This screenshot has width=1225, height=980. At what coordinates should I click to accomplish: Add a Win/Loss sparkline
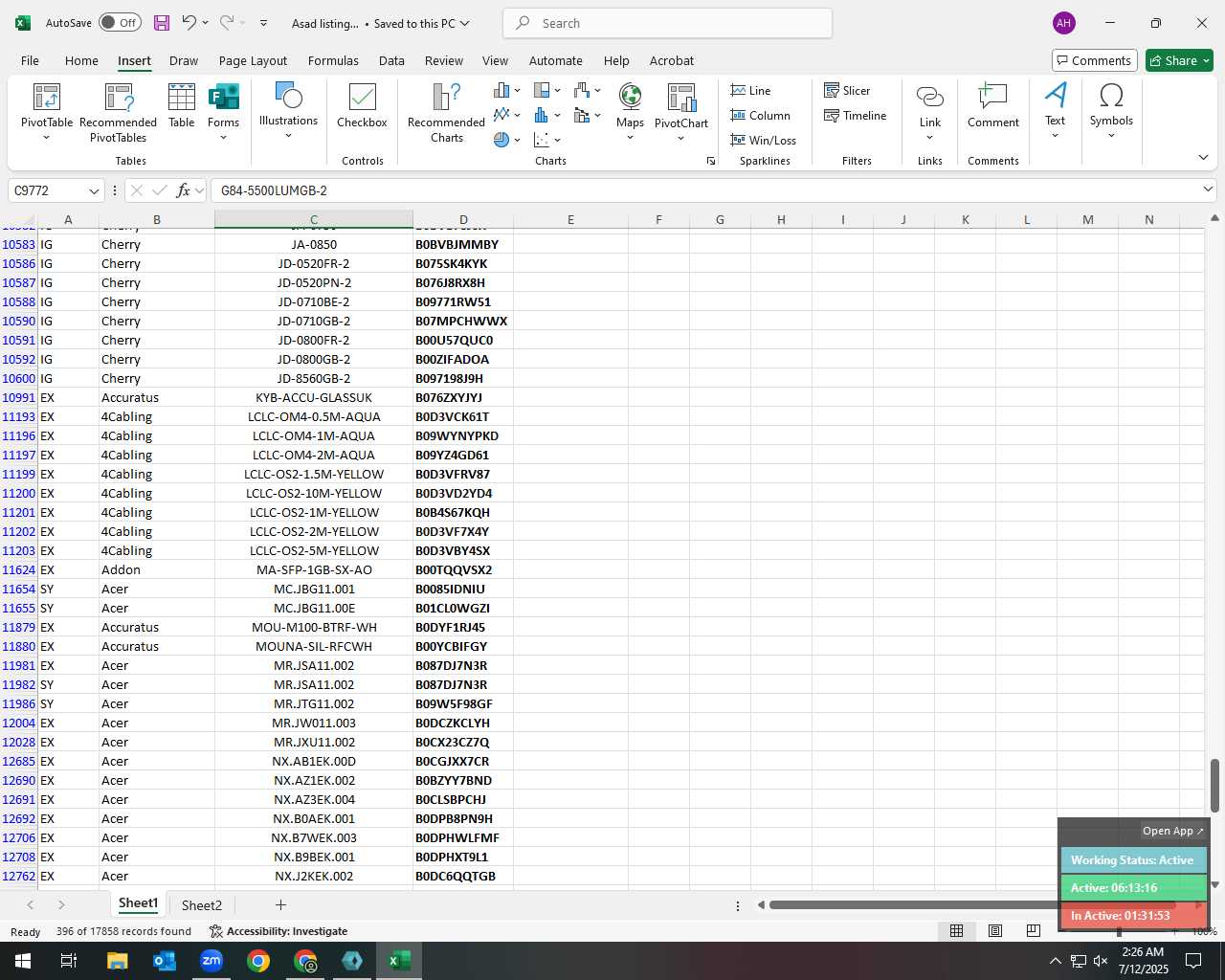pyautogui.click(x=764, y=140)
